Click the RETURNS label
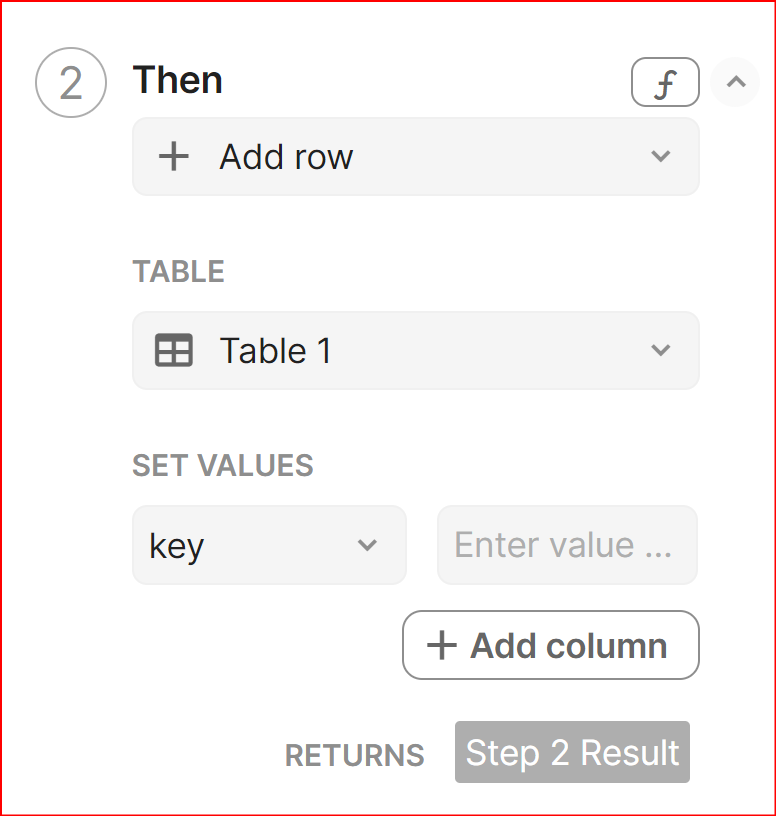The width and height of the screenshot is (776, 816). 354,756
